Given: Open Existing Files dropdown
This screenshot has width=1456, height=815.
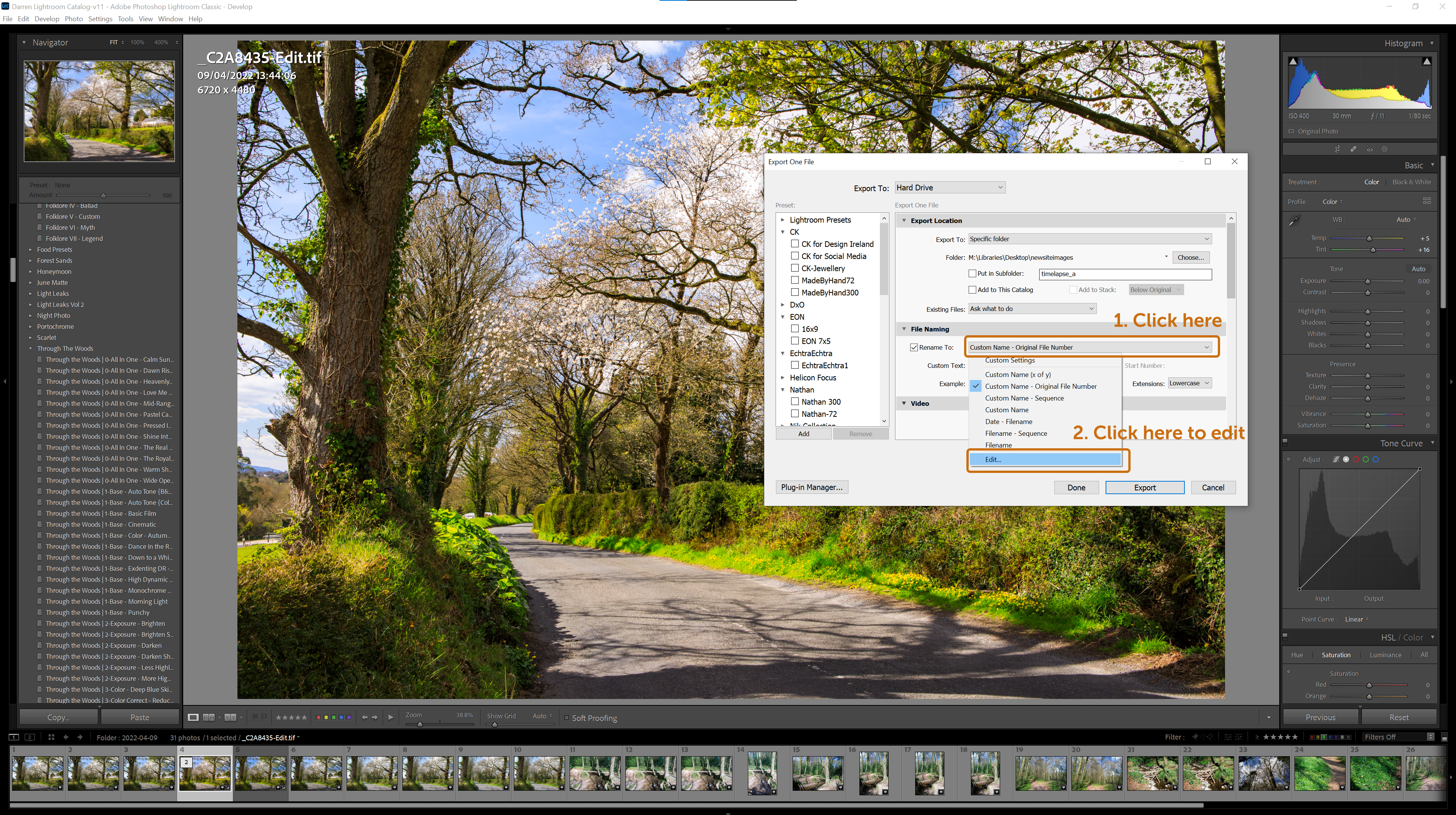Looking at the screenshot, I should coord(1033,309).
